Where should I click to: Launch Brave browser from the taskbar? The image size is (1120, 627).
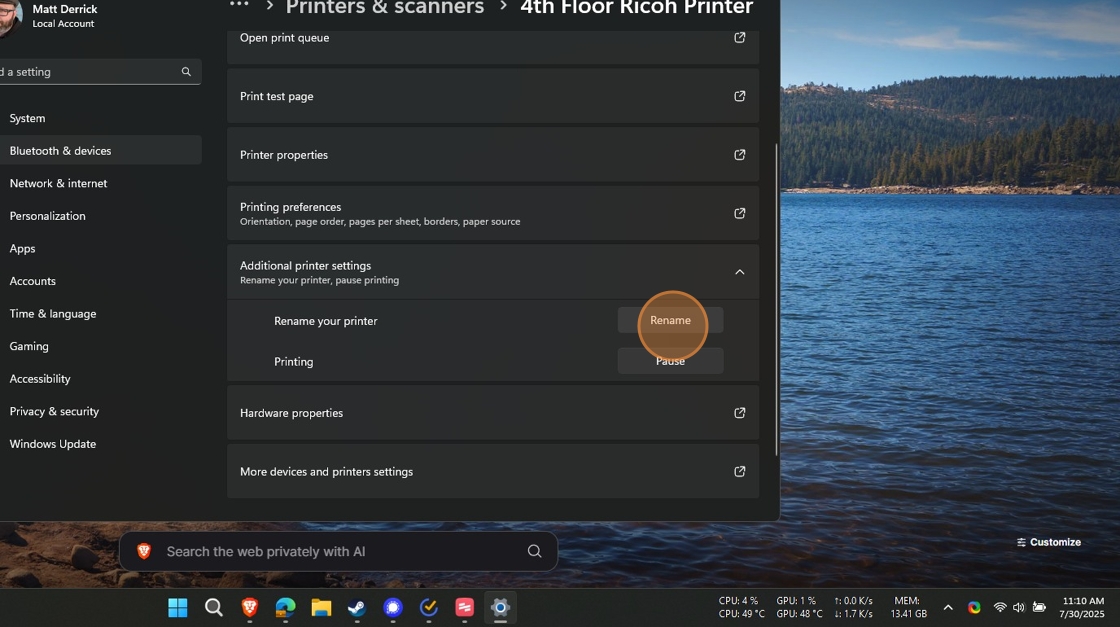coord(249,608)
